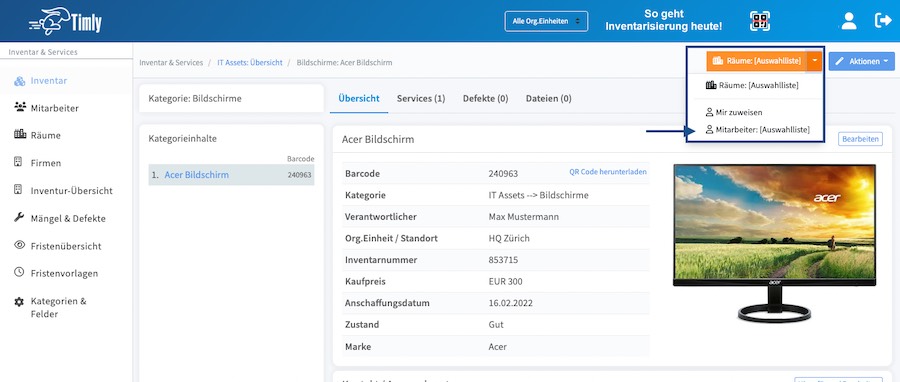Click the HQ Zürich value
900x382 pixels.
pos(509,238)
